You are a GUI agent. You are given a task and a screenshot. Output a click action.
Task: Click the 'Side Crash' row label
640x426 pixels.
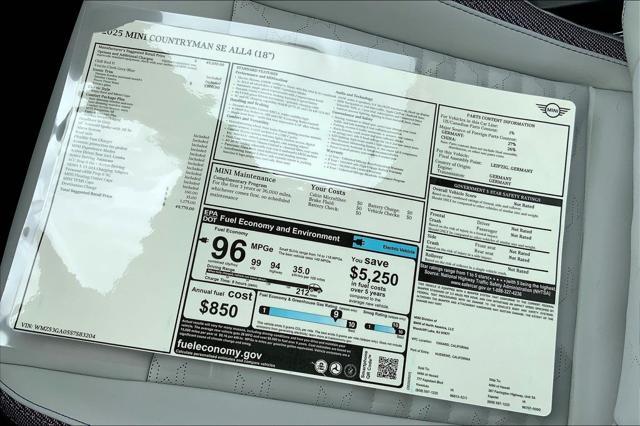click(433, 240)
